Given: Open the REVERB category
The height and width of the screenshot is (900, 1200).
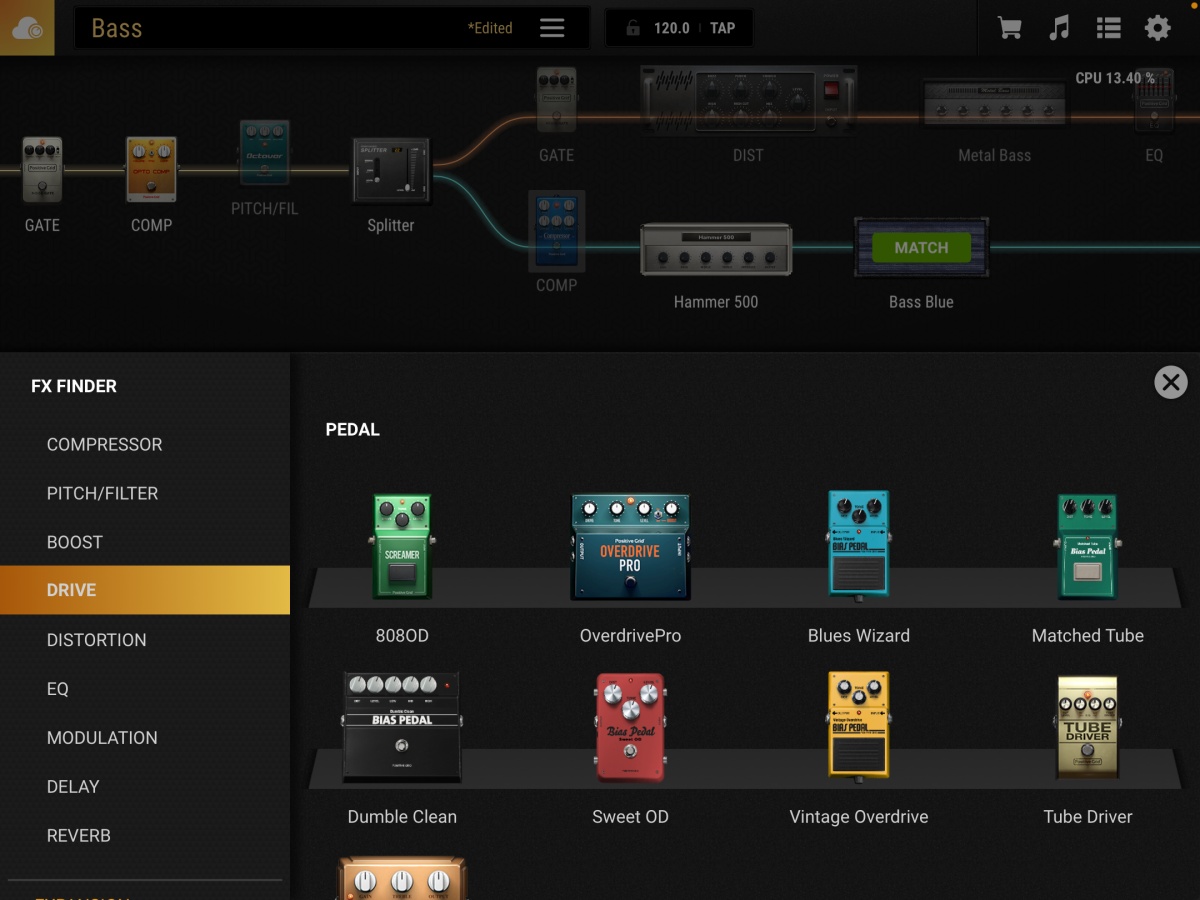Looking at the screenshot, I should (145, 835).
